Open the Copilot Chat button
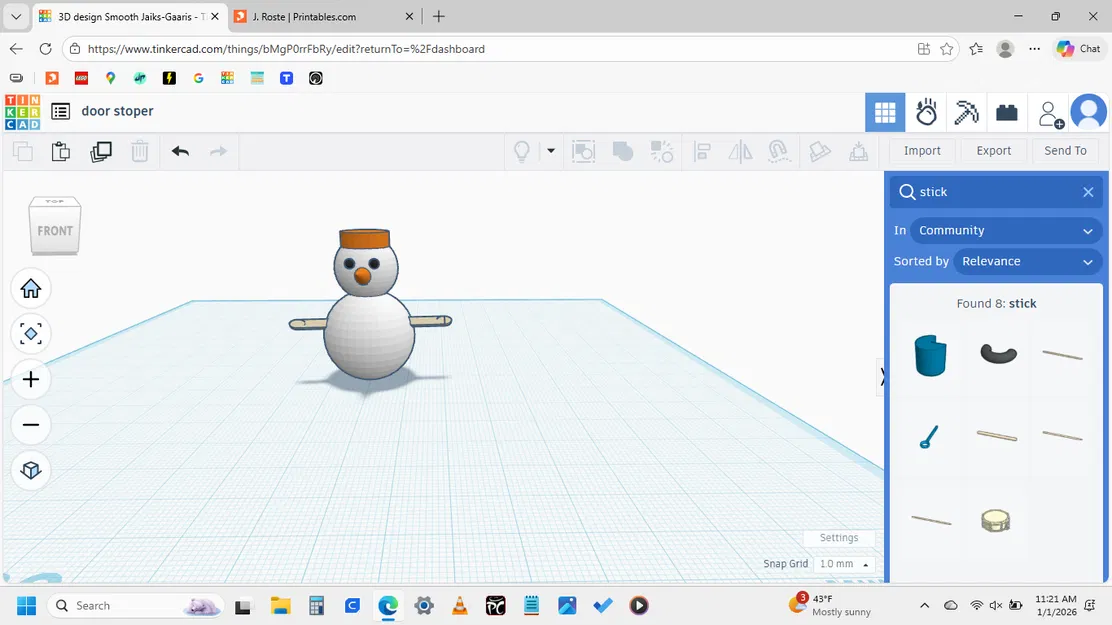Screen dimensions: 1112x625 point(1079,49)
